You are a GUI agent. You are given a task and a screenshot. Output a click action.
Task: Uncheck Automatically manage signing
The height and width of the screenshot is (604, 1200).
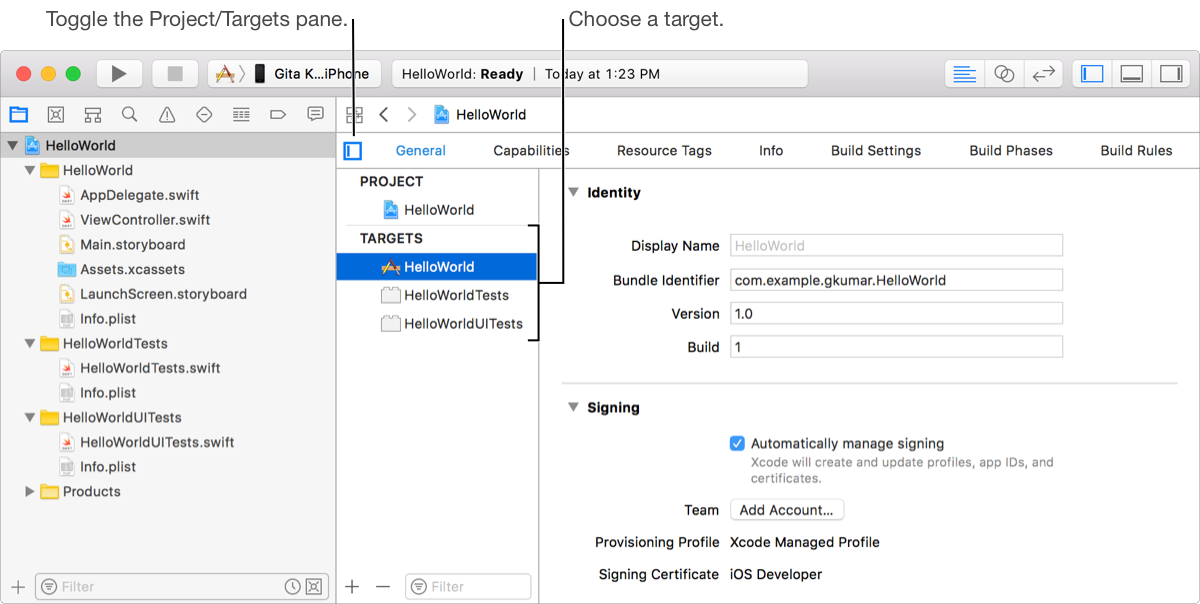coord(737,443)
